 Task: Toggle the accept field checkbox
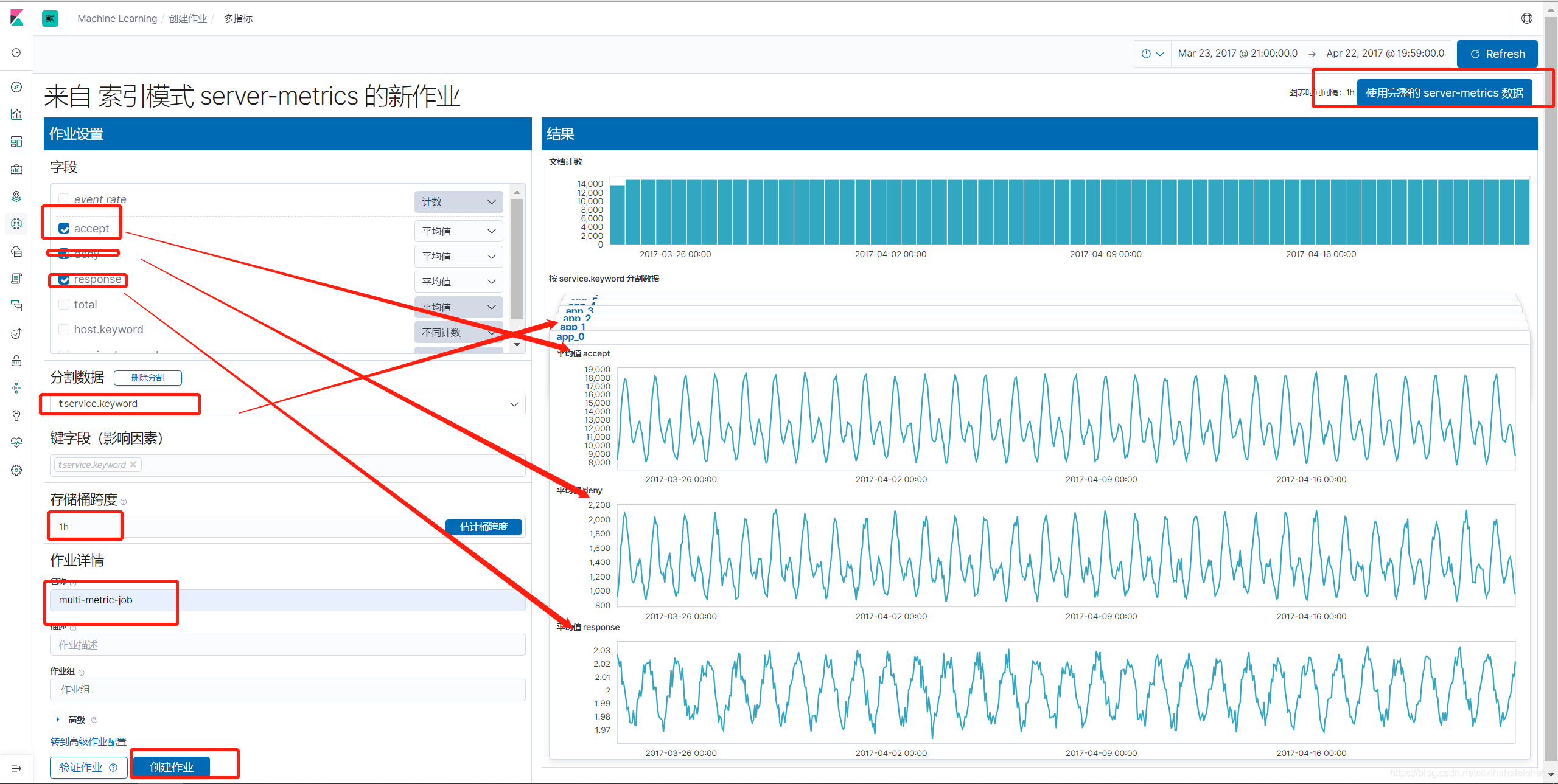(x=63, y=226)
